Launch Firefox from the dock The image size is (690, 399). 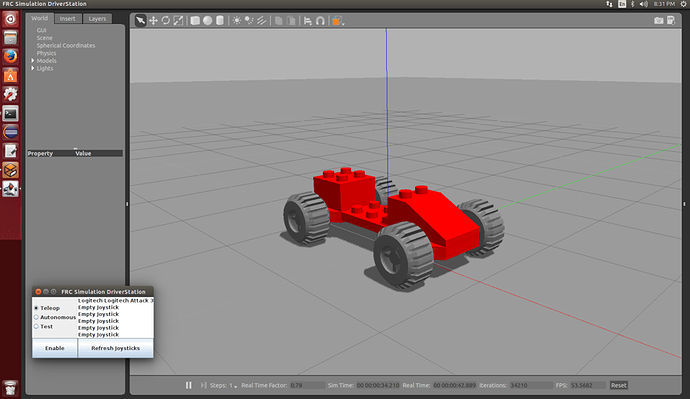pos(10,57)
